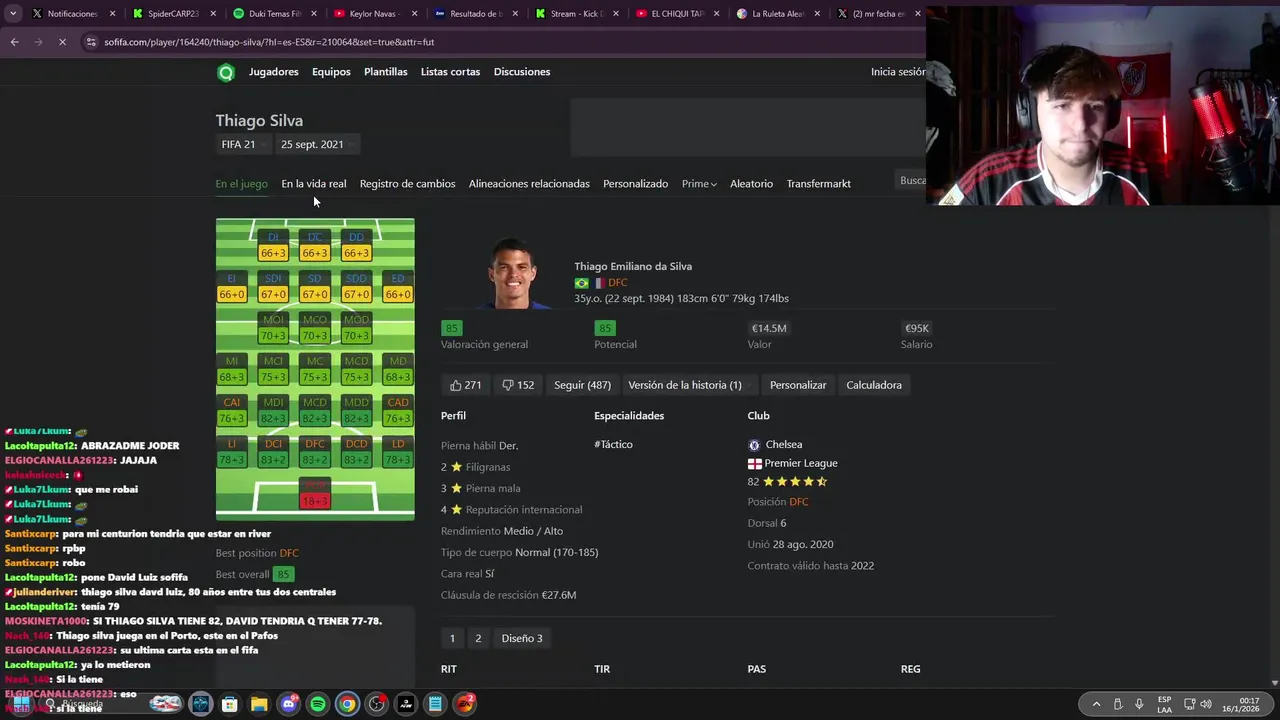
Task: Click the Personalizar button
Action: 798,385
